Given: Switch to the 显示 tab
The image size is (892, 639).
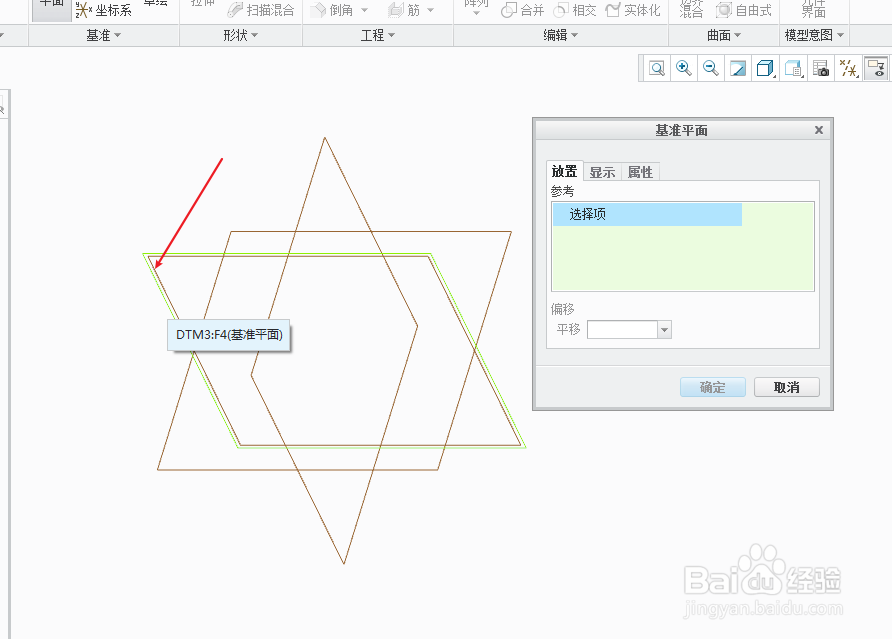Looking at the screenshot, I should pyautogui.click(x=601, y=172).
